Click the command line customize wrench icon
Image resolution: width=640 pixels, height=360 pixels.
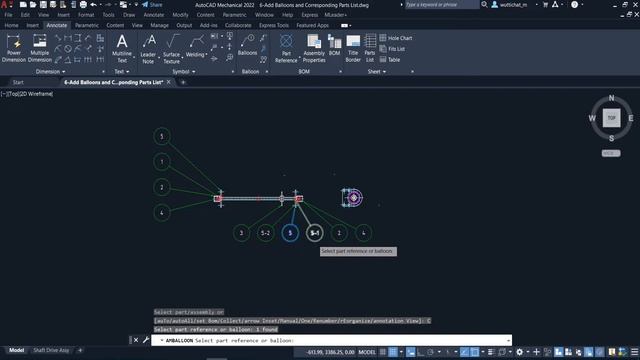click(x=146, y=340)
